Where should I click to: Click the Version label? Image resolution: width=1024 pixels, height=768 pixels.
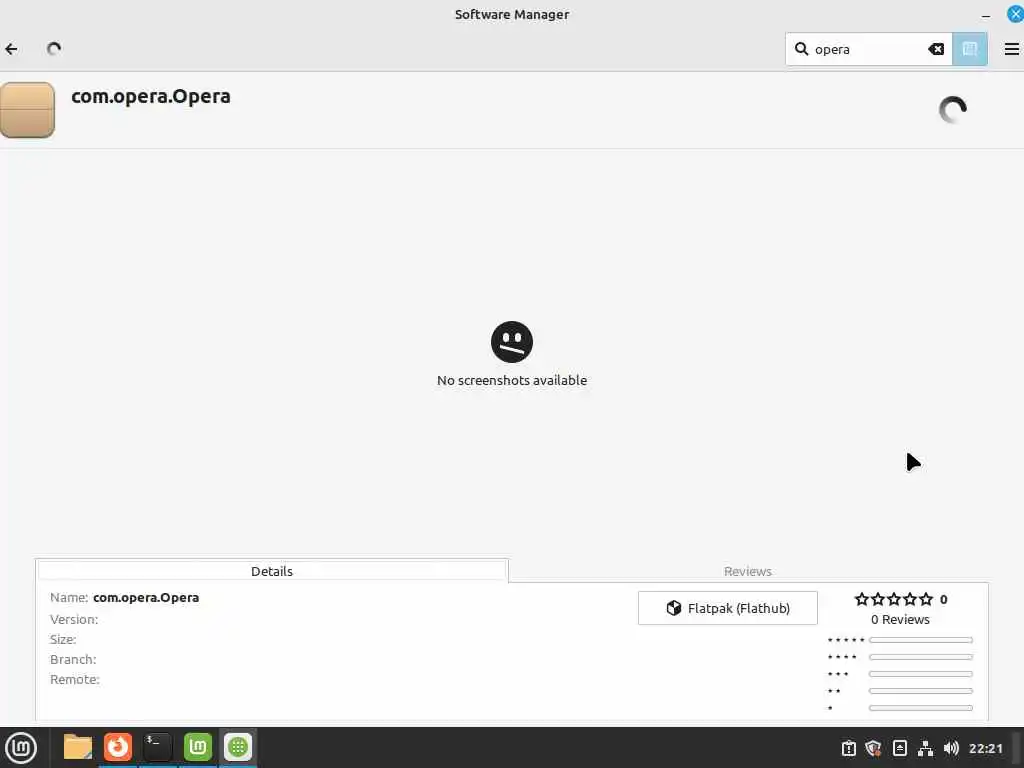pos(74,619)
